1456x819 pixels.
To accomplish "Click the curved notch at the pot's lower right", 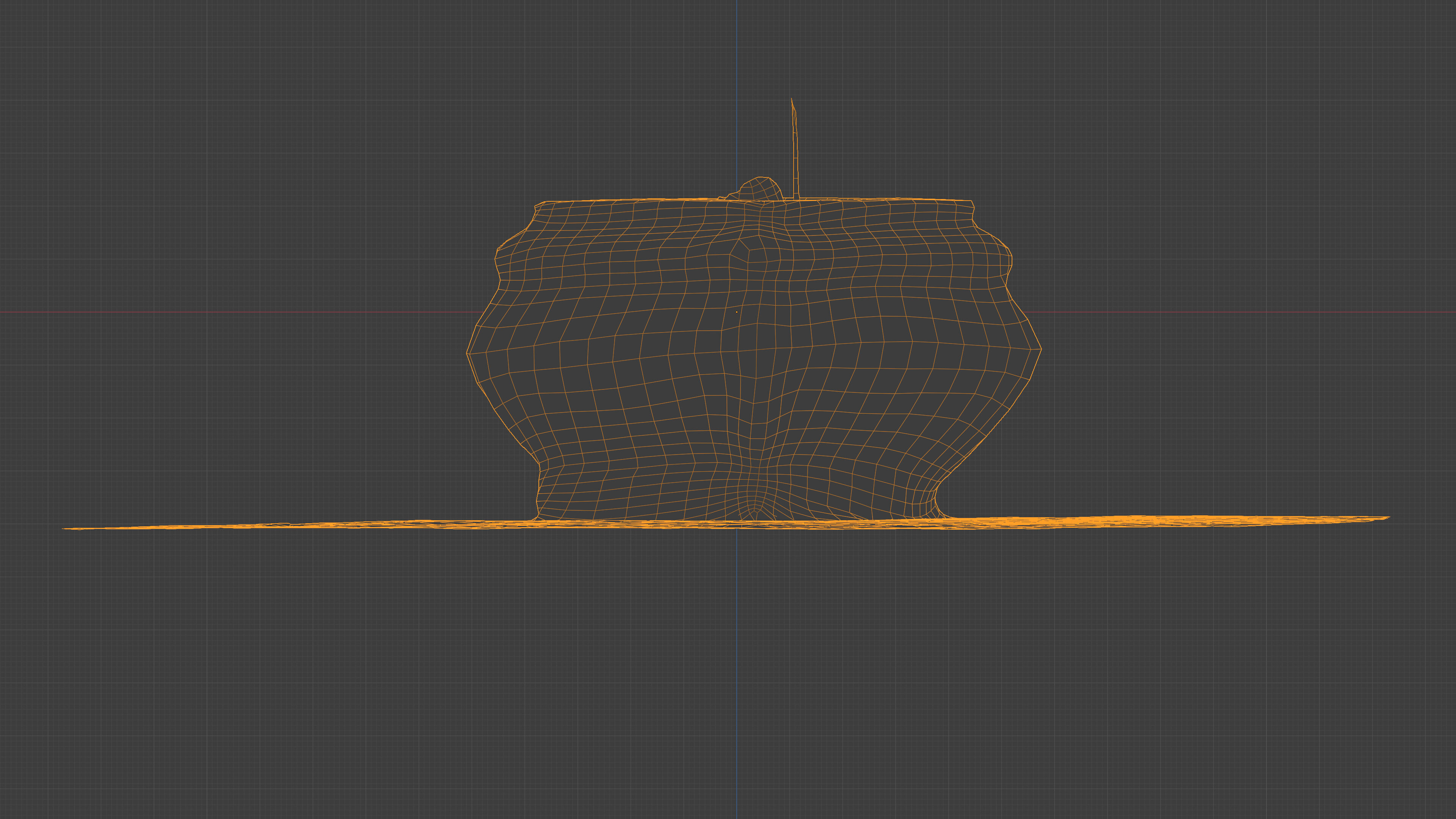I will click(937, 499).
